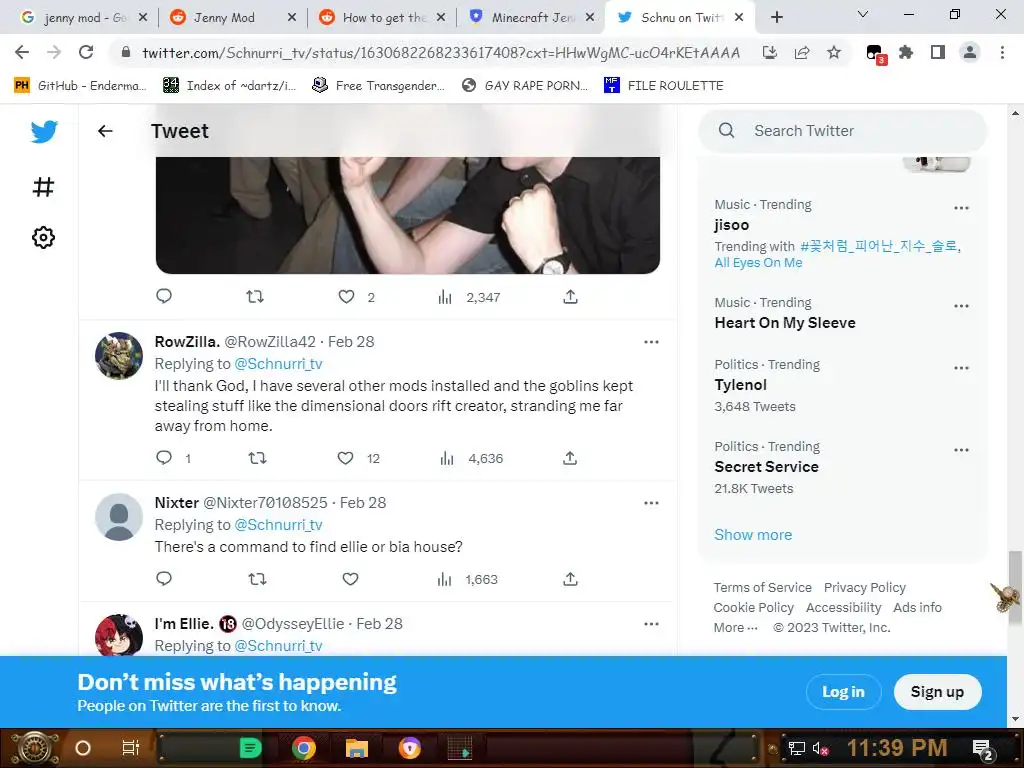
Task: Retweet Nixter's tweet
Action: 257,579
